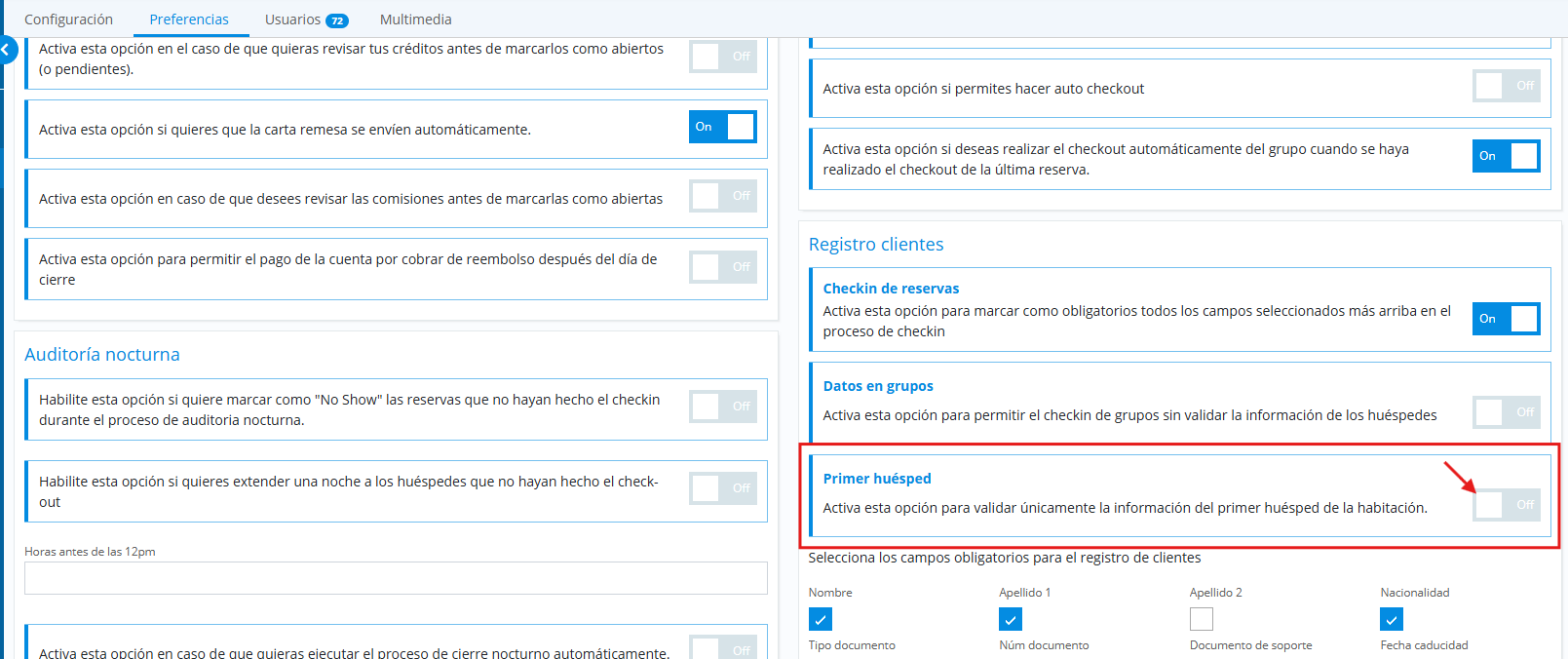Image resolution: width=1568 pixels, height=659 pixels.
Task: Enable the Datos en grupos toggle
Action: click(x=1507, y=412)
